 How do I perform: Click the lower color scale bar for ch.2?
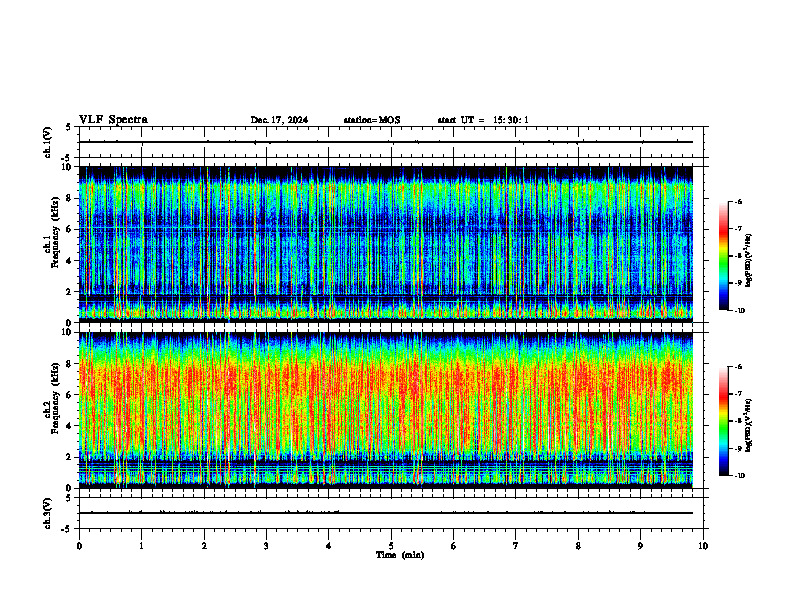[723, 421]
